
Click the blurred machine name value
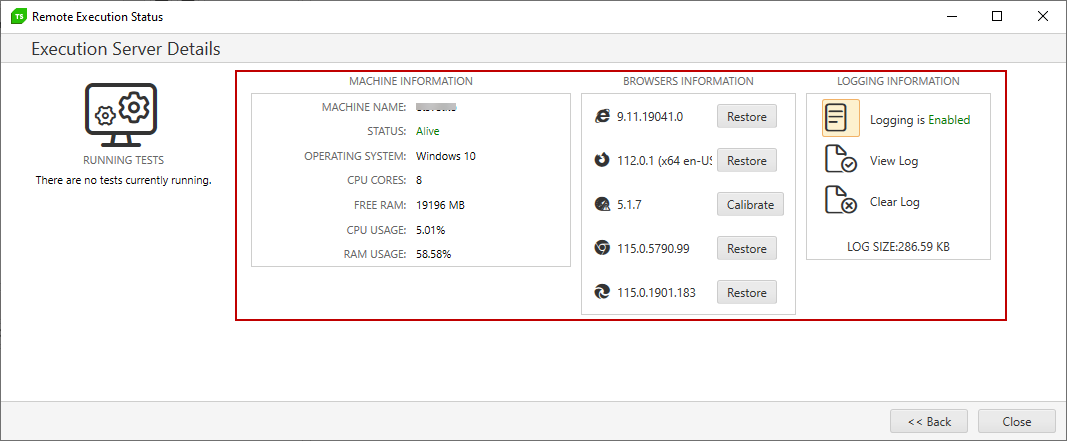coord(436,107)
